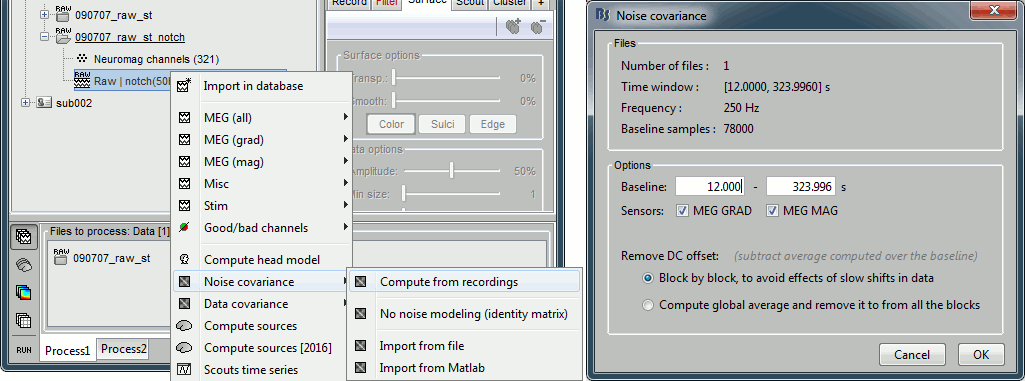Click the Baseline start time field
This screenshot has height=381, width=1025.
coord(710,187)
